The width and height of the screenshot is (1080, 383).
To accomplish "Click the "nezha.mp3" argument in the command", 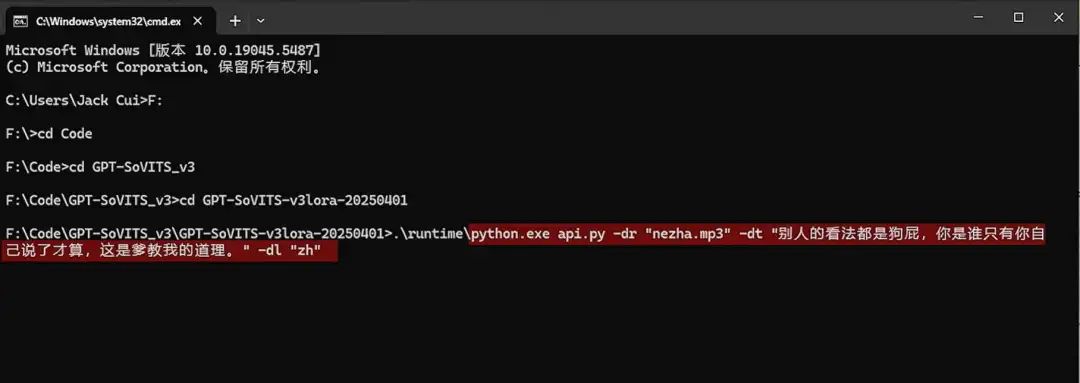I will tap(689, 234).
